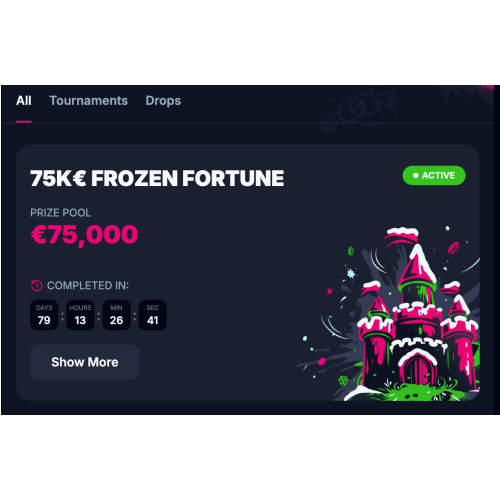Click the HOURS 13 countdown box
Screen dimensions: 500x500
point(80,315)
